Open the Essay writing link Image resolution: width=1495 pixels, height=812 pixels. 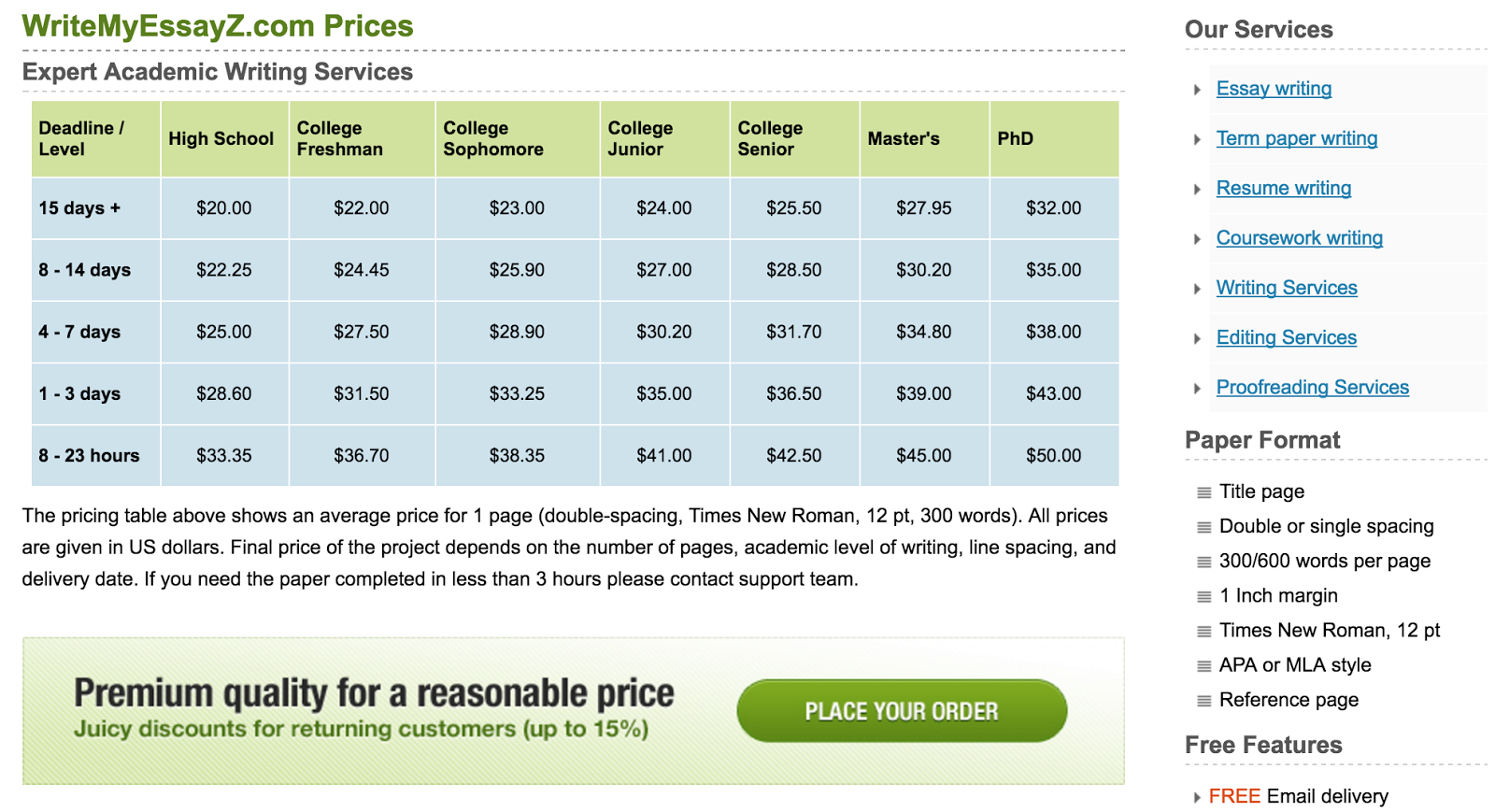pyautogui.click(x=1274, y=89)
